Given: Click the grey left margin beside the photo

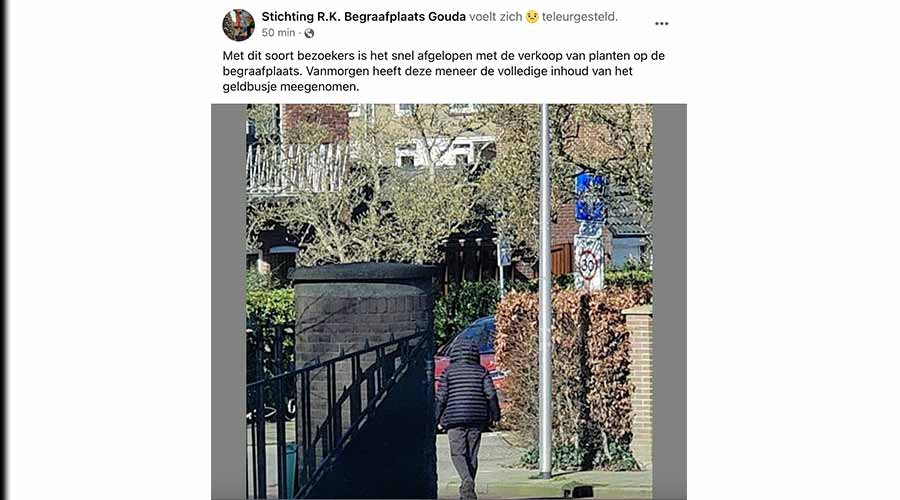Looking at the screenshot, I should pos(229,301).
